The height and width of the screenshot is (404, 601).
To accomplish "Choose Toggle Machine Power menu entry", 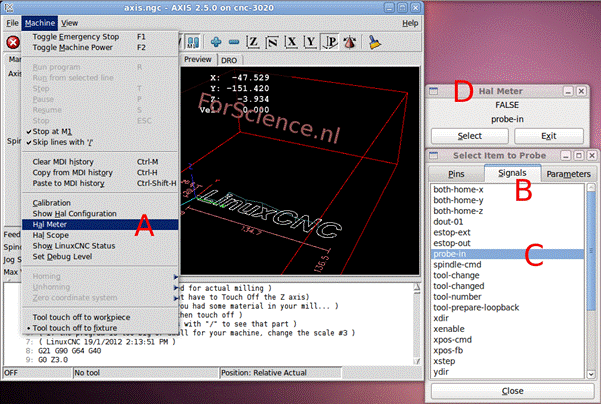I will click(x=100, y=48).
